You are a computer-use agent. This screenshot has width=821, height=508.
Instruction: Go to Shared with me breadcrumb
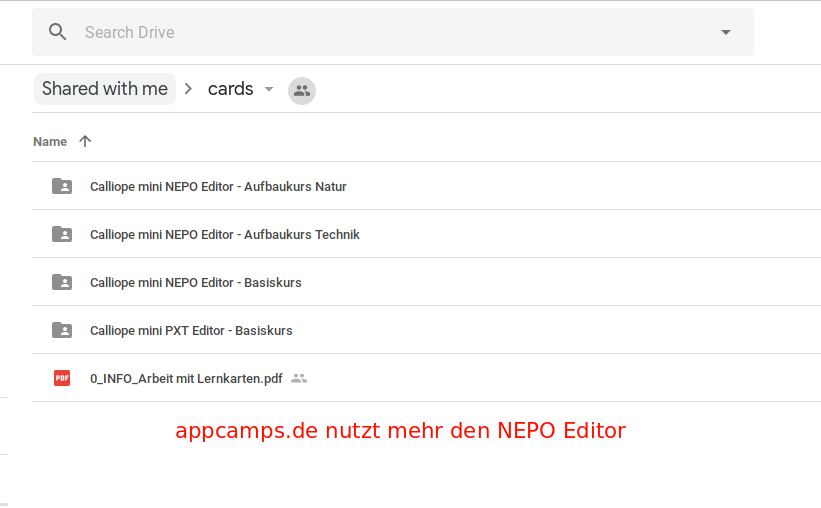click(x=105, y=89)
